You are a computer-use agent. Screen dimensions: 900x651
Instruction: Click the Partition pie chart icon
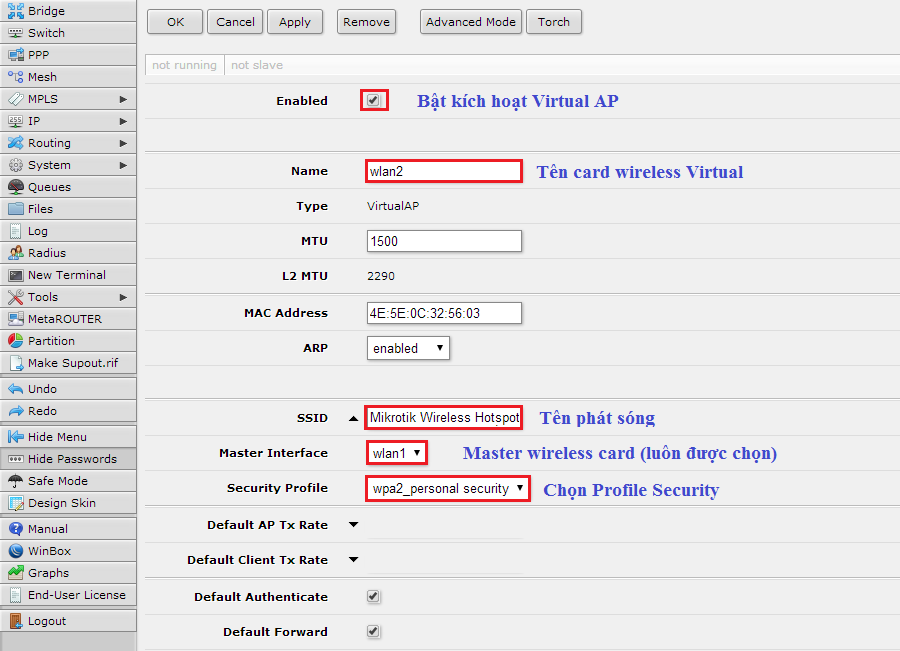point(16,341)
